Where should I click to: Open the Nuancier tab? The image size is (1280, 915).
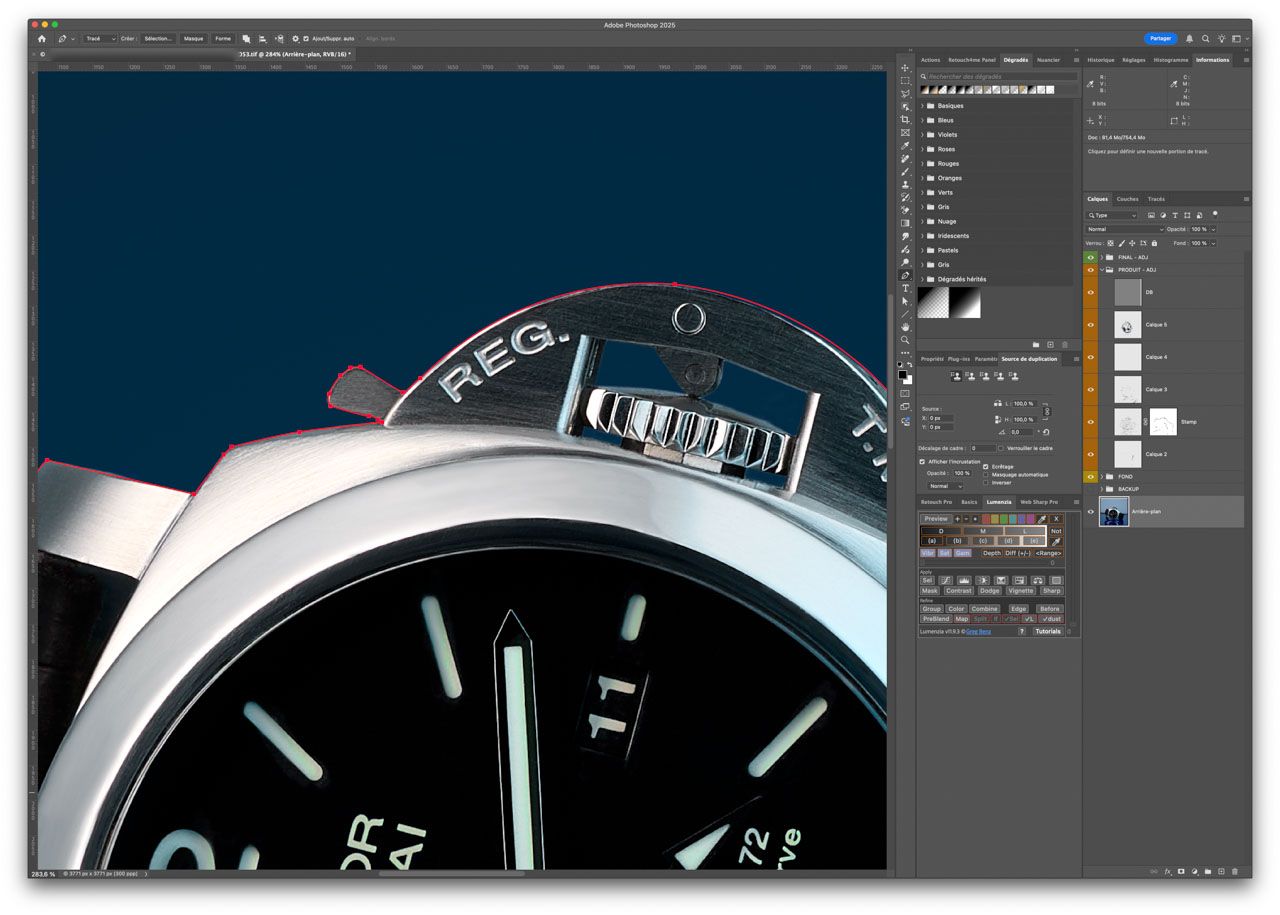click(1048, 60)
